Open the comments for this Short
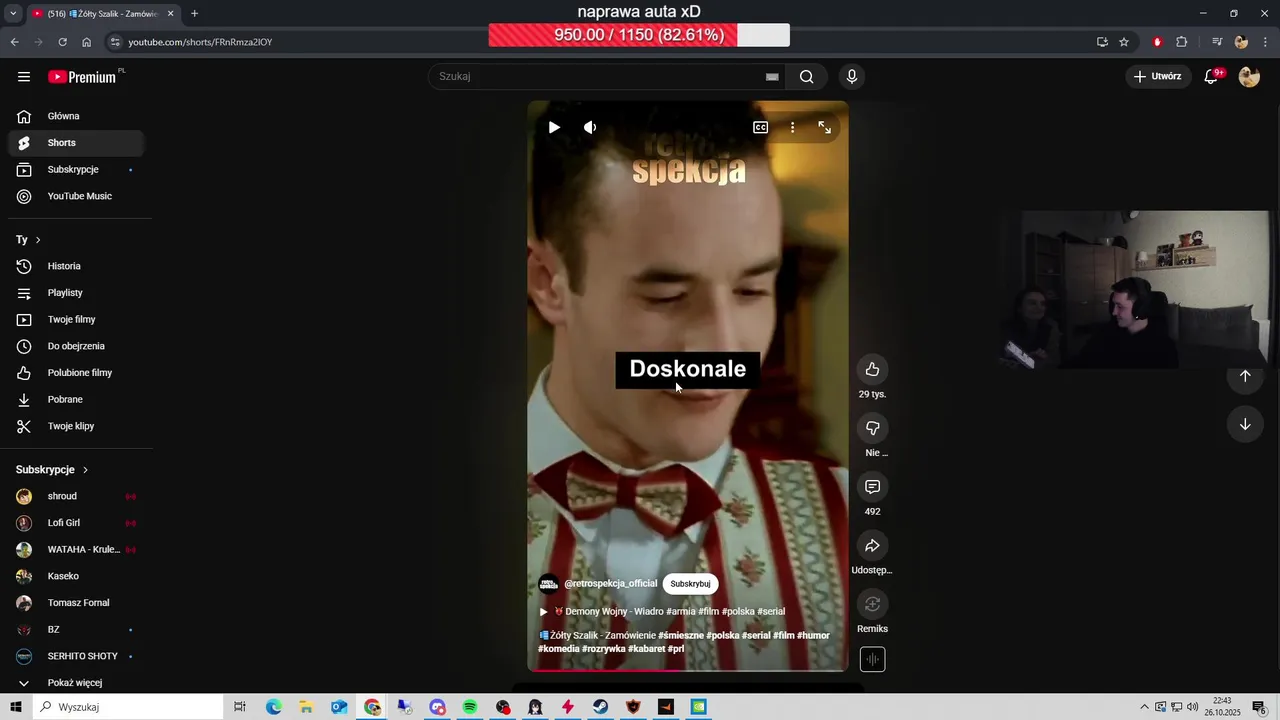 [872, 487]
